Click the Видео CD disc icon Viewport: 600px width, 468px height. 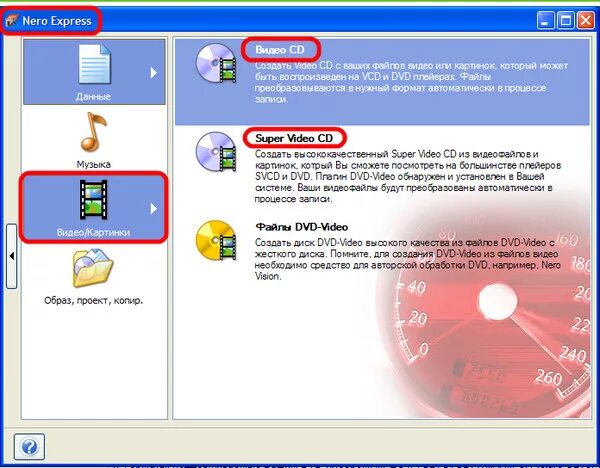pyautogui.click(x=216, y=64)
